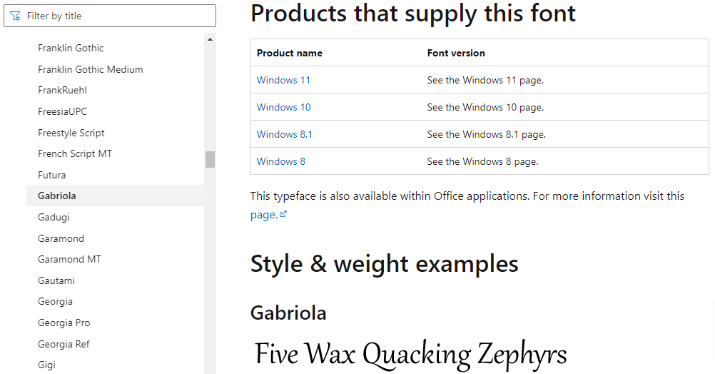Click the sidebar scroll up arrow
This screenshot has height=374, width=715.
pyautogui.click(x=210, y=40)
